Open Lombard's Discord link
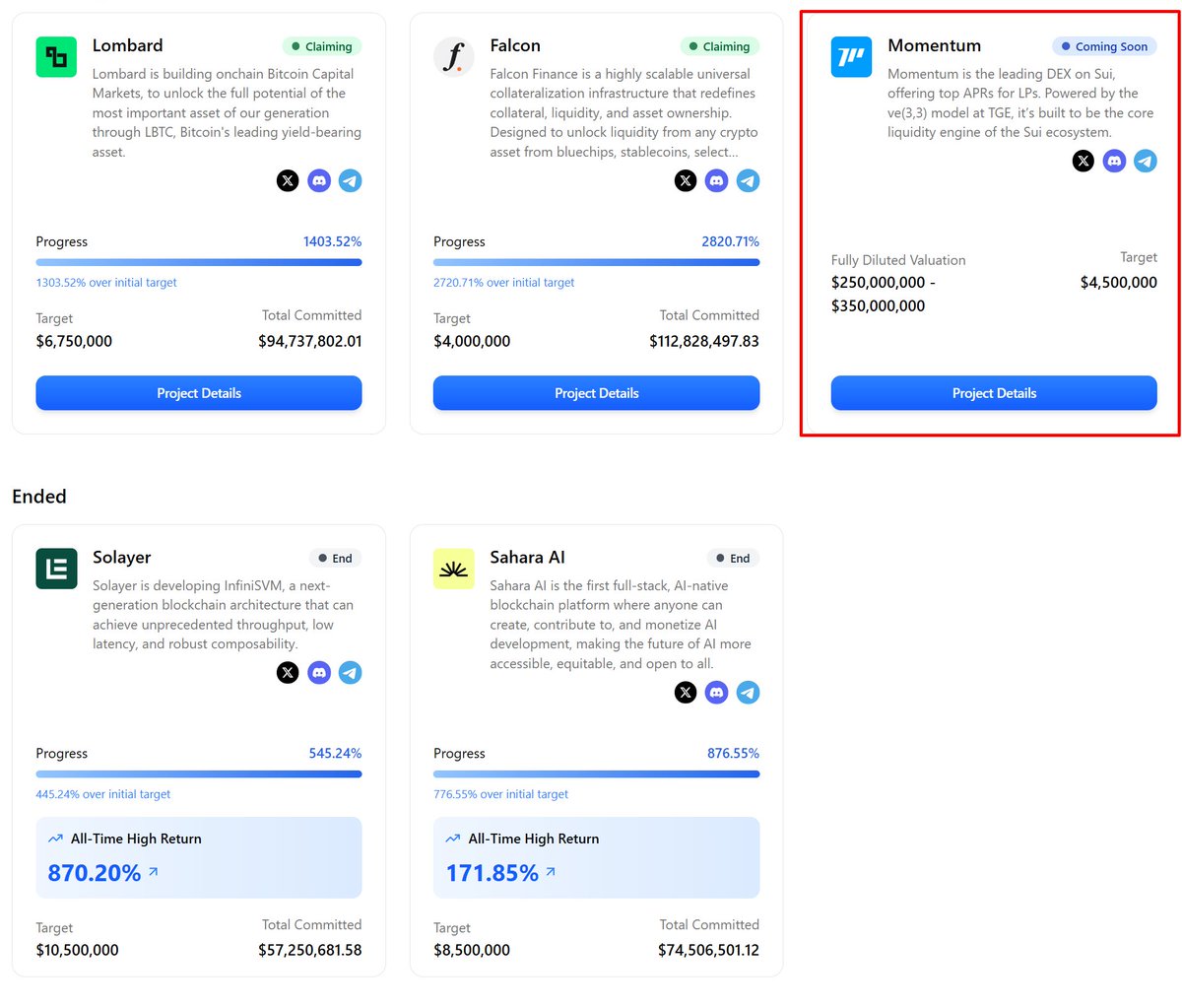 point(319,180)
